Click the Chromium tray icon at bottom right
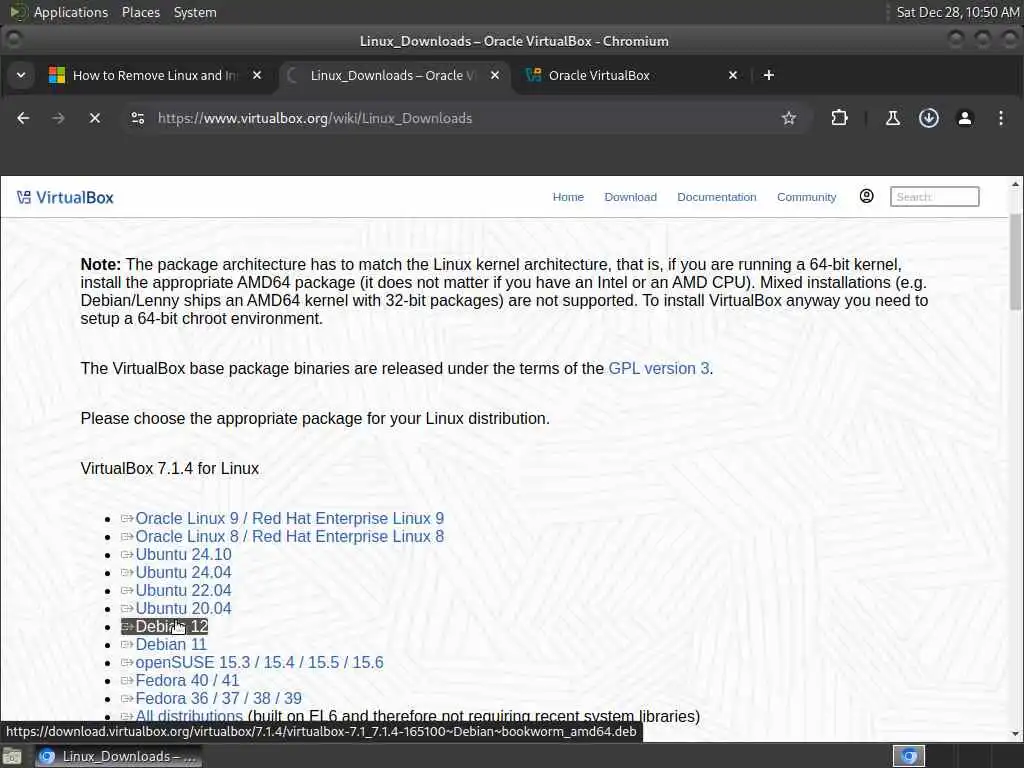Image resolution: width=1024 pixels, height=768 pixels. (909, 756)
